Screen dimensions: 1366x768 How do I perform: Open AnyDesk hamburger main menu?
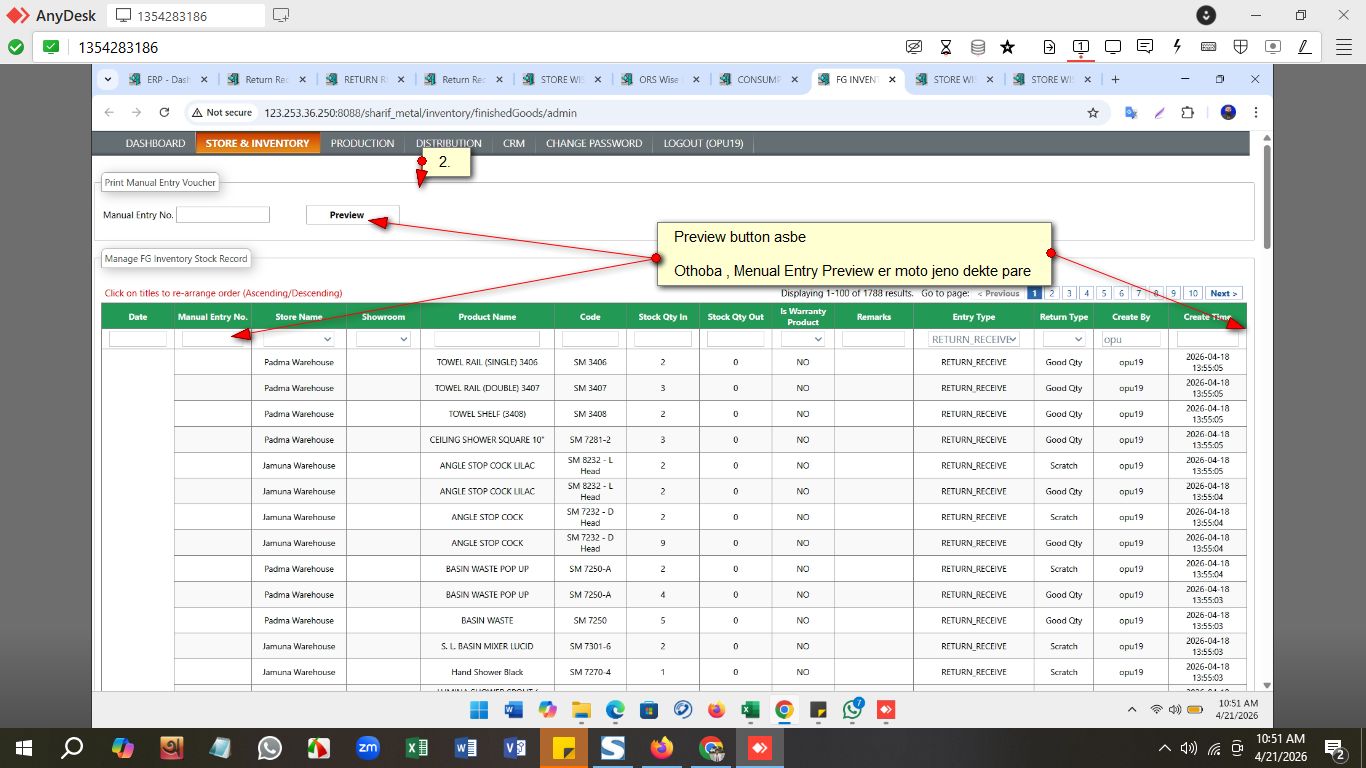click(x=1344, y=47)
